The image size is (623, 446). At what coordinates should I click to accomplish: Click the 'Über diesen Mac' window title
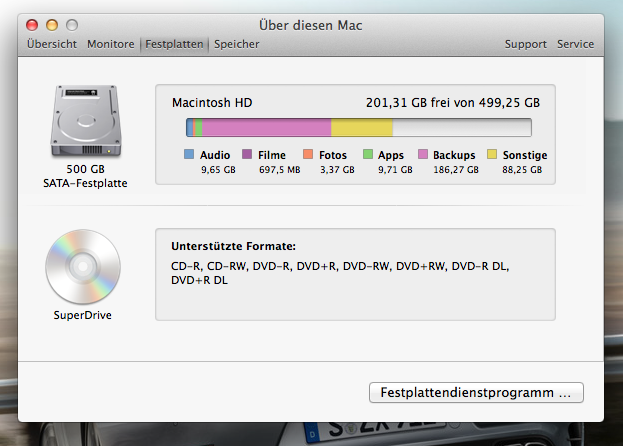click(311, 25)
